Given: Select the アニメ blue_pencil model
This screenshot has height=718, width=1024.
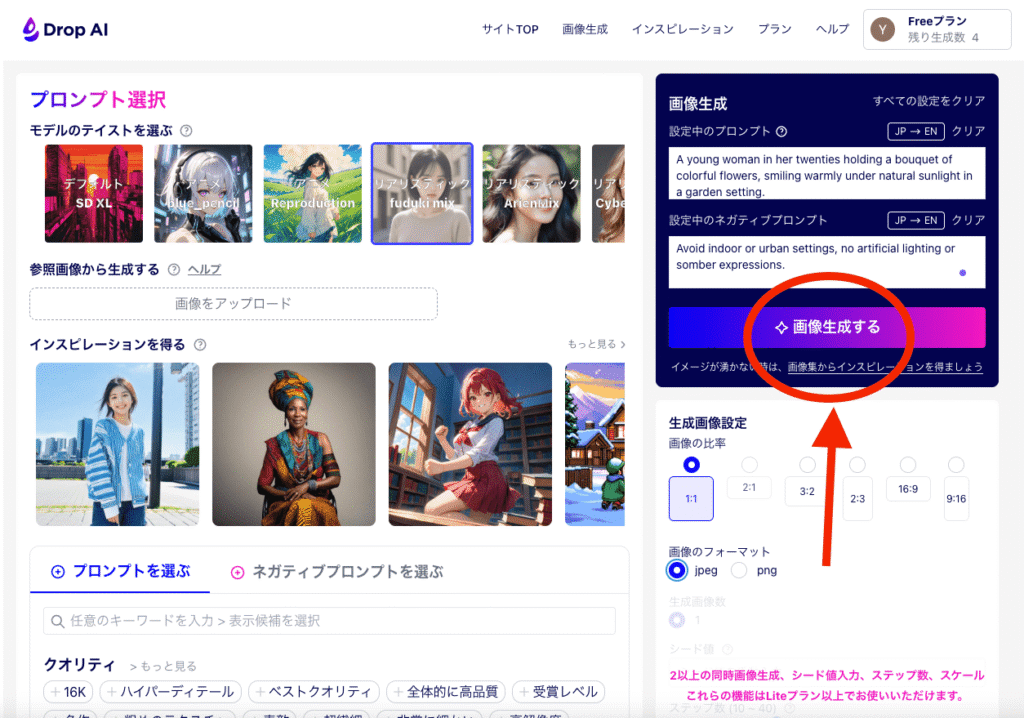Looking at the screenshot, I should (x=203, y=193).
